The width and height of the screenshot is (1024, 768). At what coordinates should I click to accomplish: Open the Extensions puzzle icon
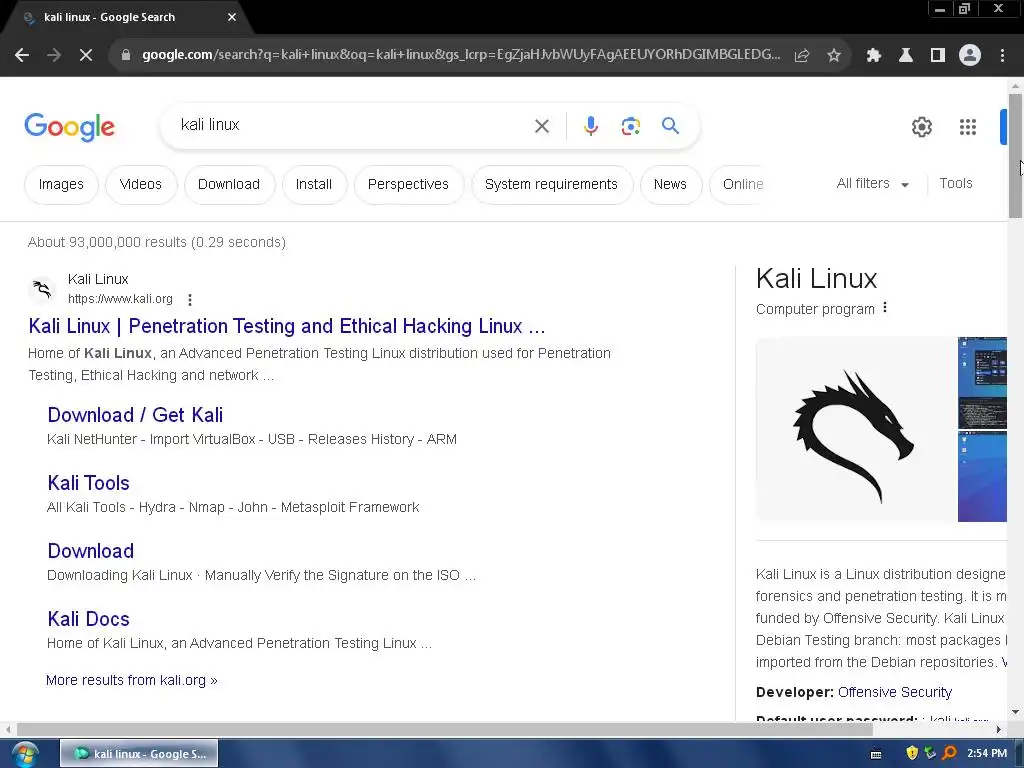point(874,56)
